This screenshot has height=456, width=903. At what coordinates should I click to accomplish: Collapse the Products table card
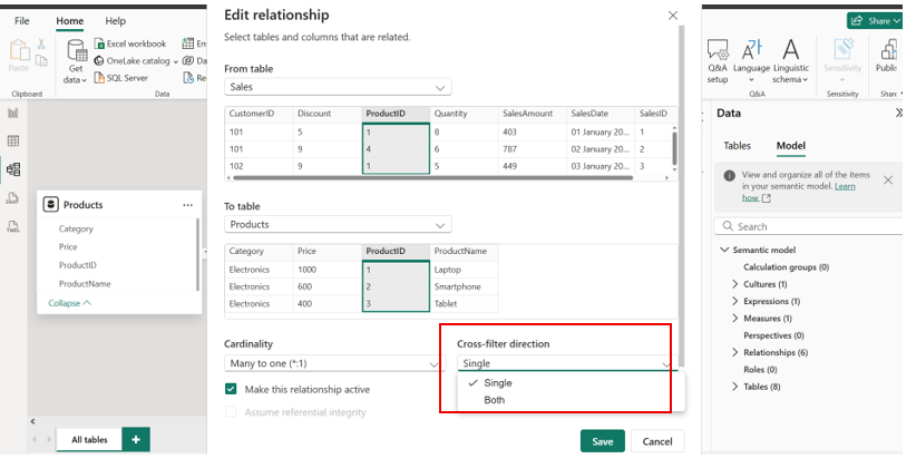point(69,302)
